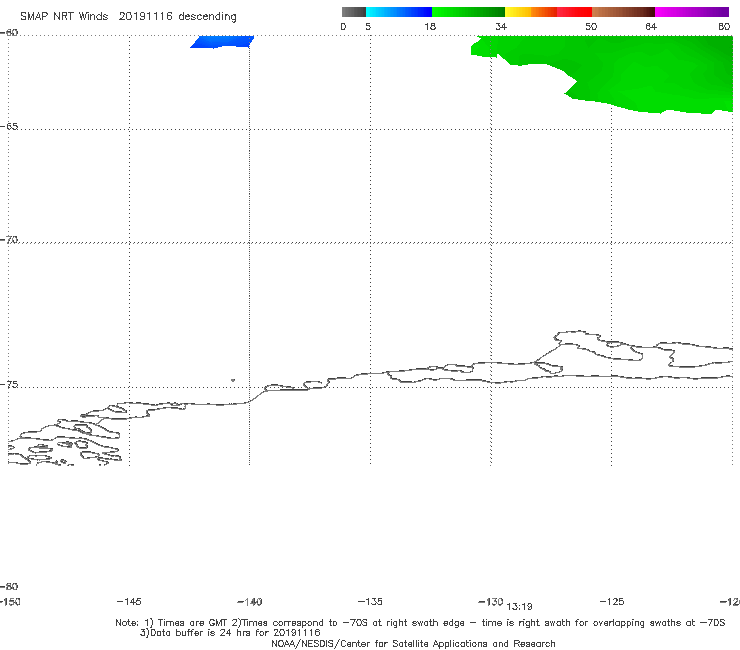Click the red segment of the color bar
740x650 pixels.
574,12
